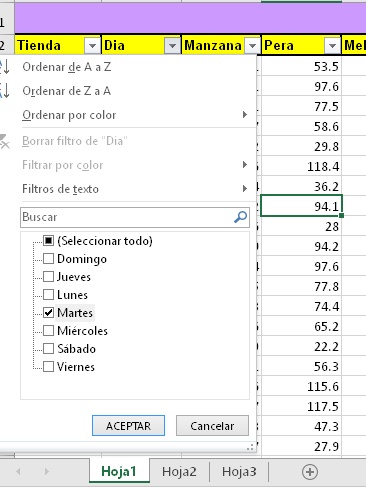Click the clear filter funnel icon

point(5,141)
